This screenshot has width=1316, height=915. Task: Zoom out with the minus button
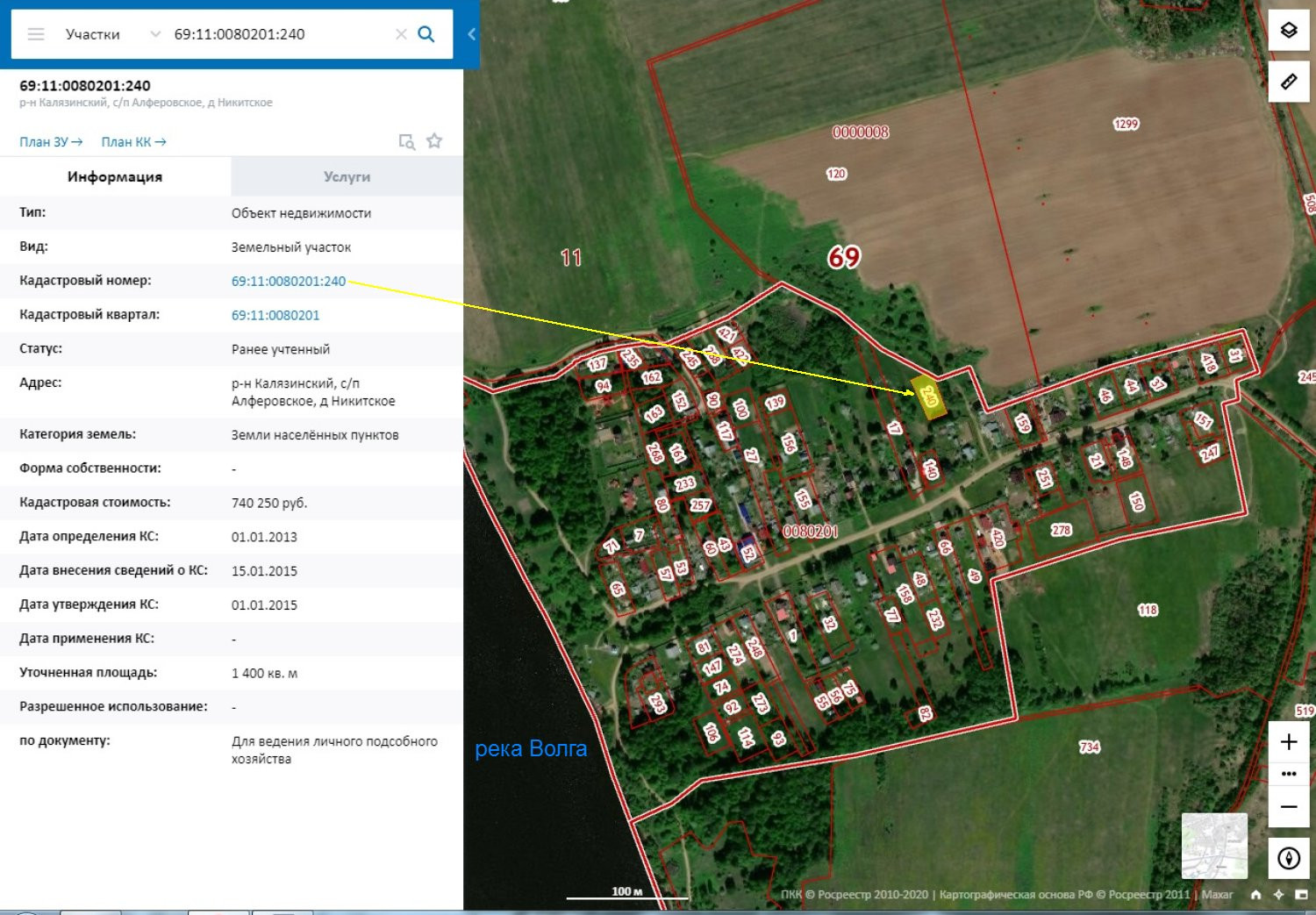pos(1288,806)
